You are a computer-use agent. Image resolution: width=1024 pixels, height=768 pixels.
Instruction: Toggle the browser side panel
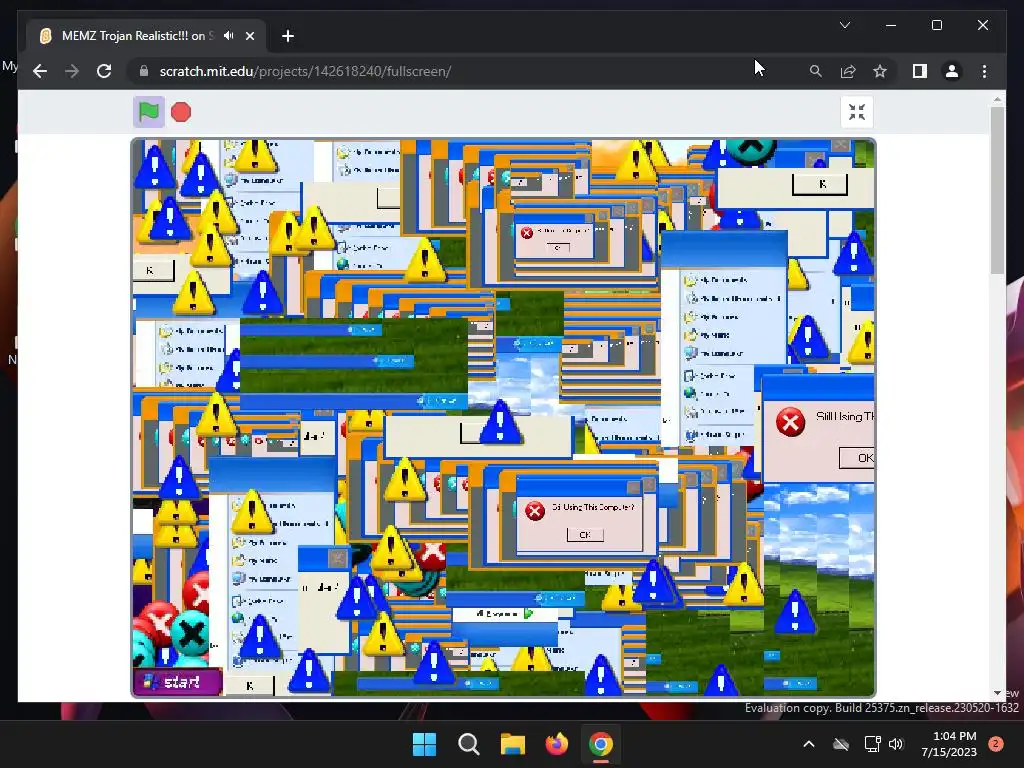tap(920, 71)
